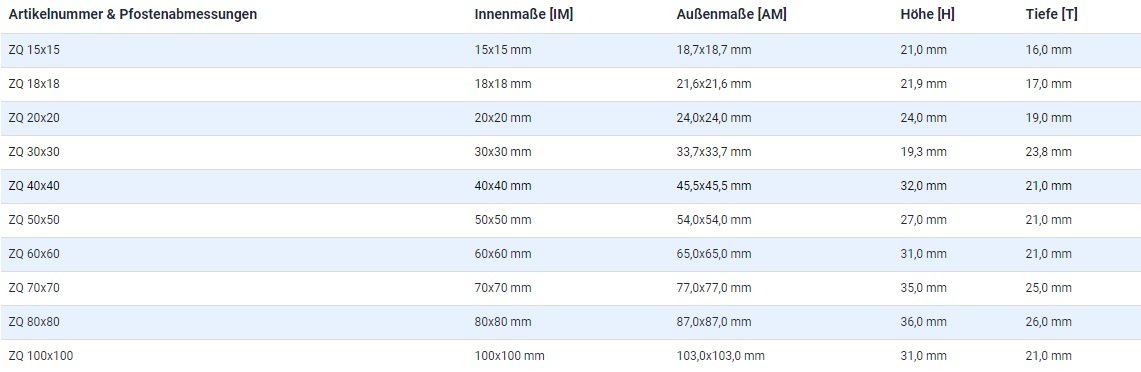Click the depth value in the ZQ 50x50 row
The height and width of the screenshot is (372, 1141).
pyautogui.click(x=1049, y=220)
